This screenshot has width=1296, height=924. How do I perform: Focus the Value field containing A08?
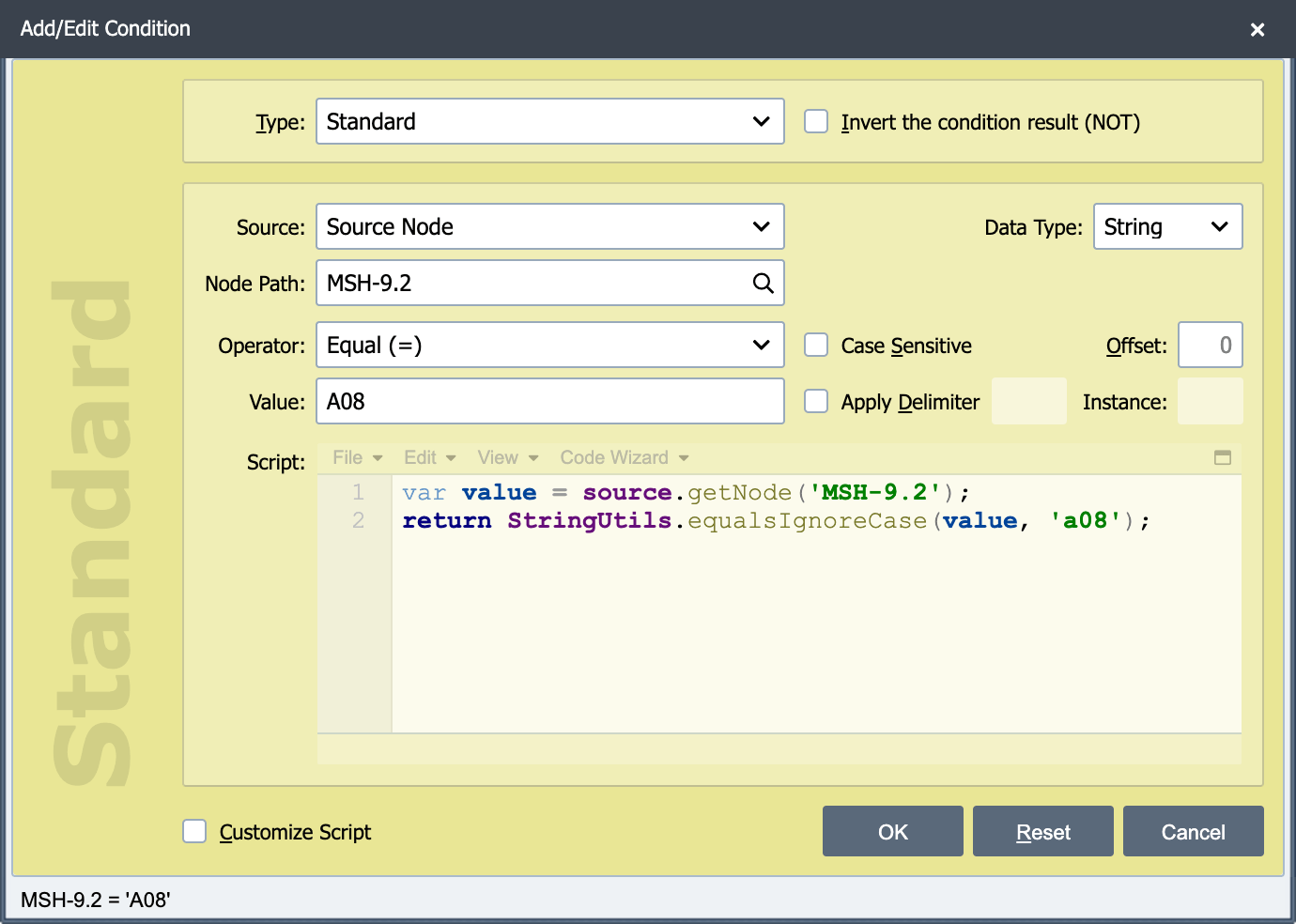point(550,401)
